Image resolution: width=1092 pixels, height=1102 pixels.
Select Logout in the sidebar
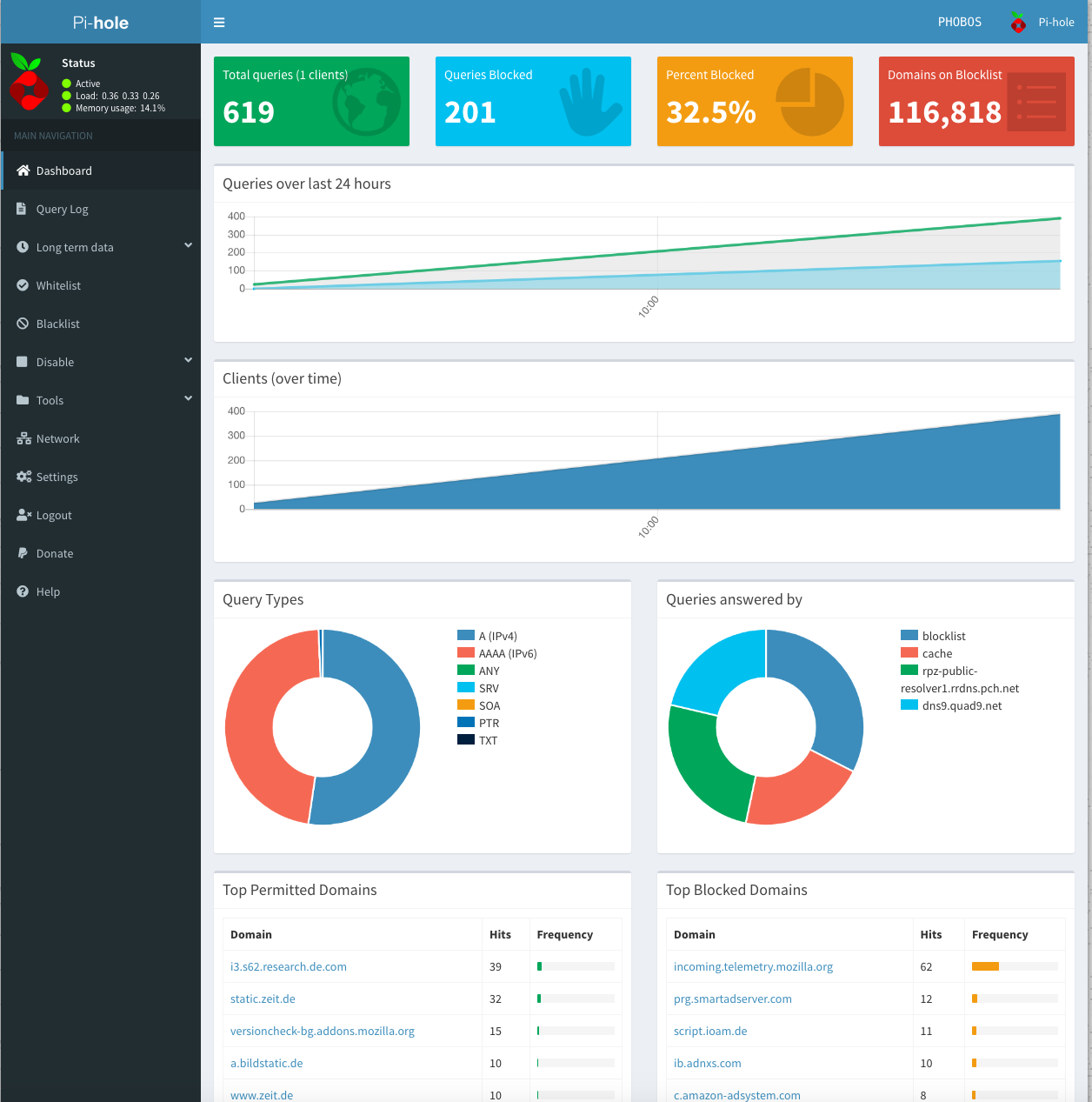(101, 515)
